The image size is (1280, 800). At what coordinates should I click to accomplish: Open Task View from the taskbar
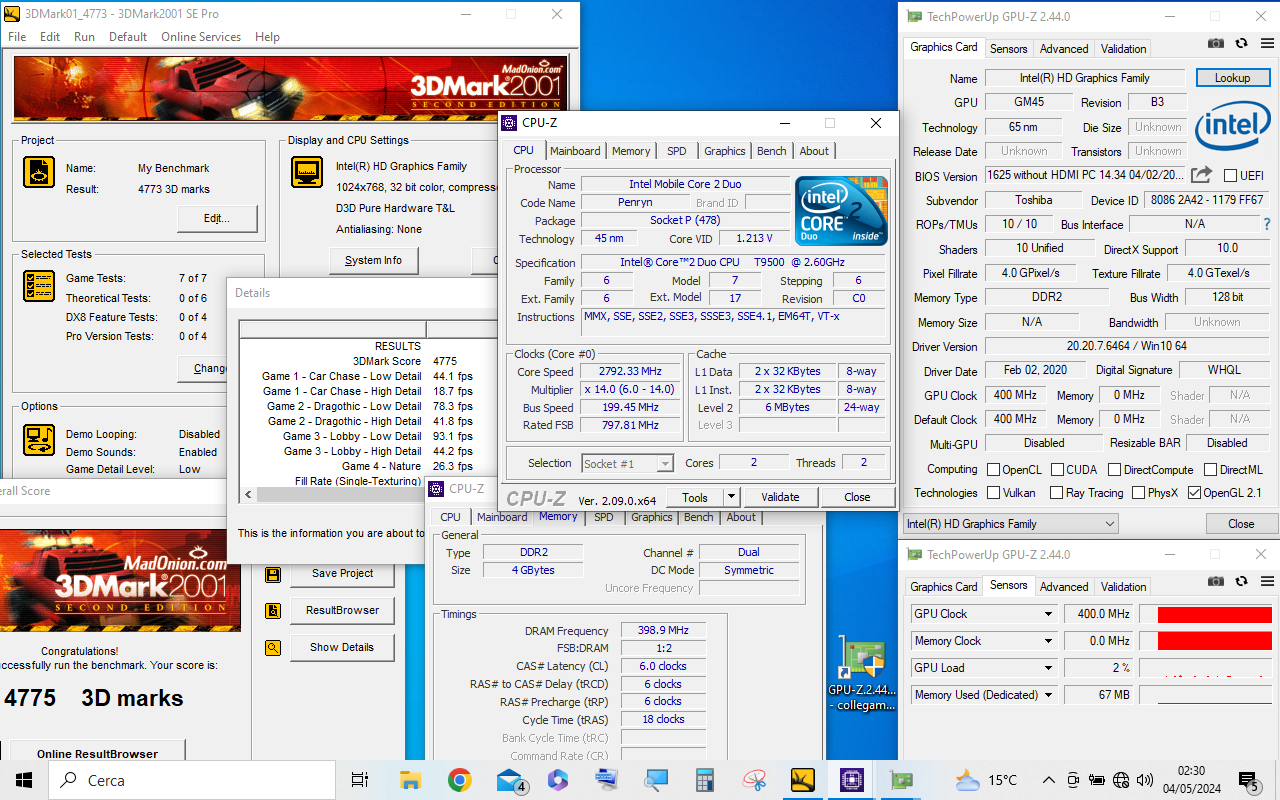(x=360, y=780)
